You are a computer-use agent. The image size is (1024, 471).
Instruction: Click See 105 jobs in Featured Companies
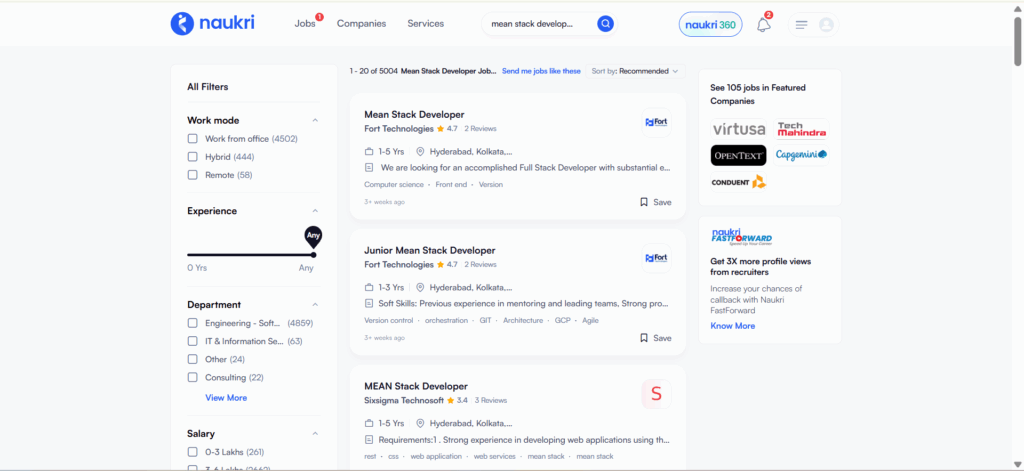tap(758, 94)
